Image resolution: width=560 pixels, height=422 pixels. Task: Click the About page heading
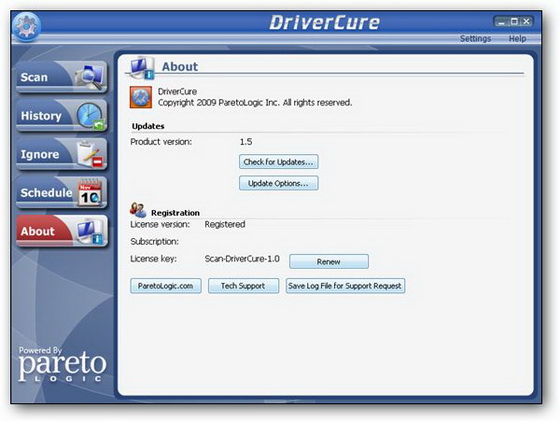pos(180,67)
